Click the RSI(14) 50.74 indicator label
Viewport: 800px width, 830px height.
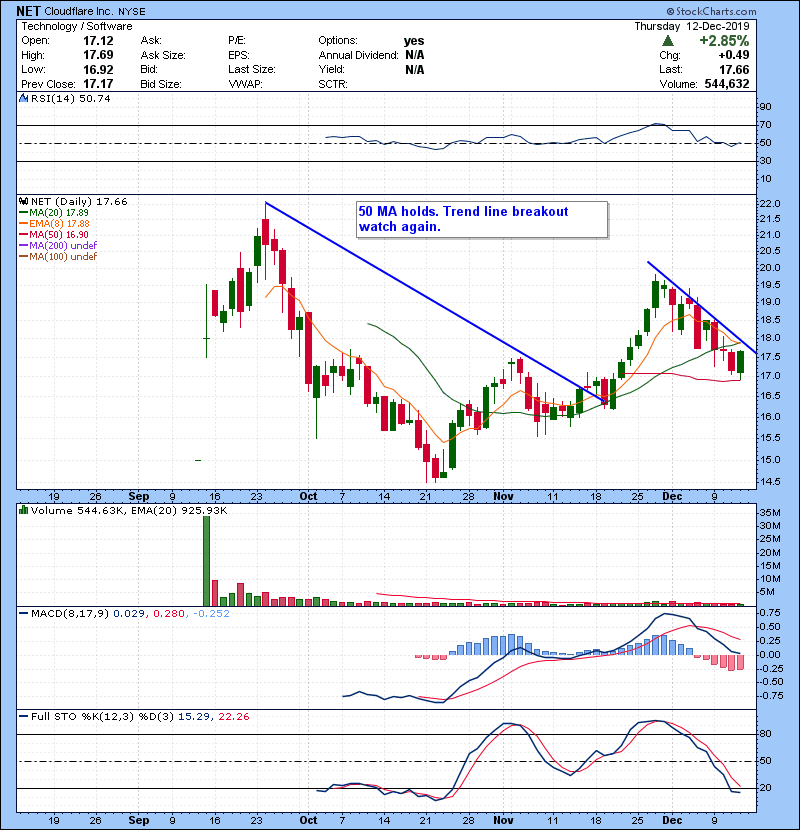tap(70, 98)
